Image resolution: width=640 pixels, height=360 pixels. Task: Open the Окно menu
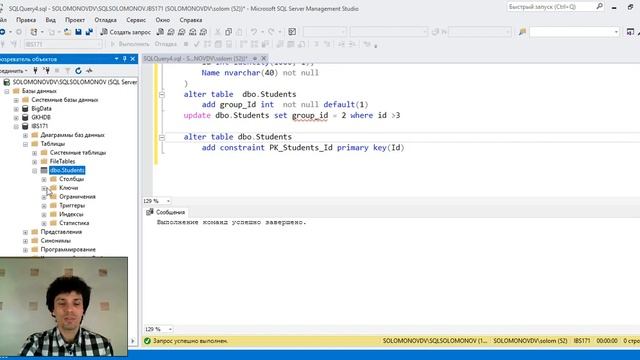[x=162, y=20]
